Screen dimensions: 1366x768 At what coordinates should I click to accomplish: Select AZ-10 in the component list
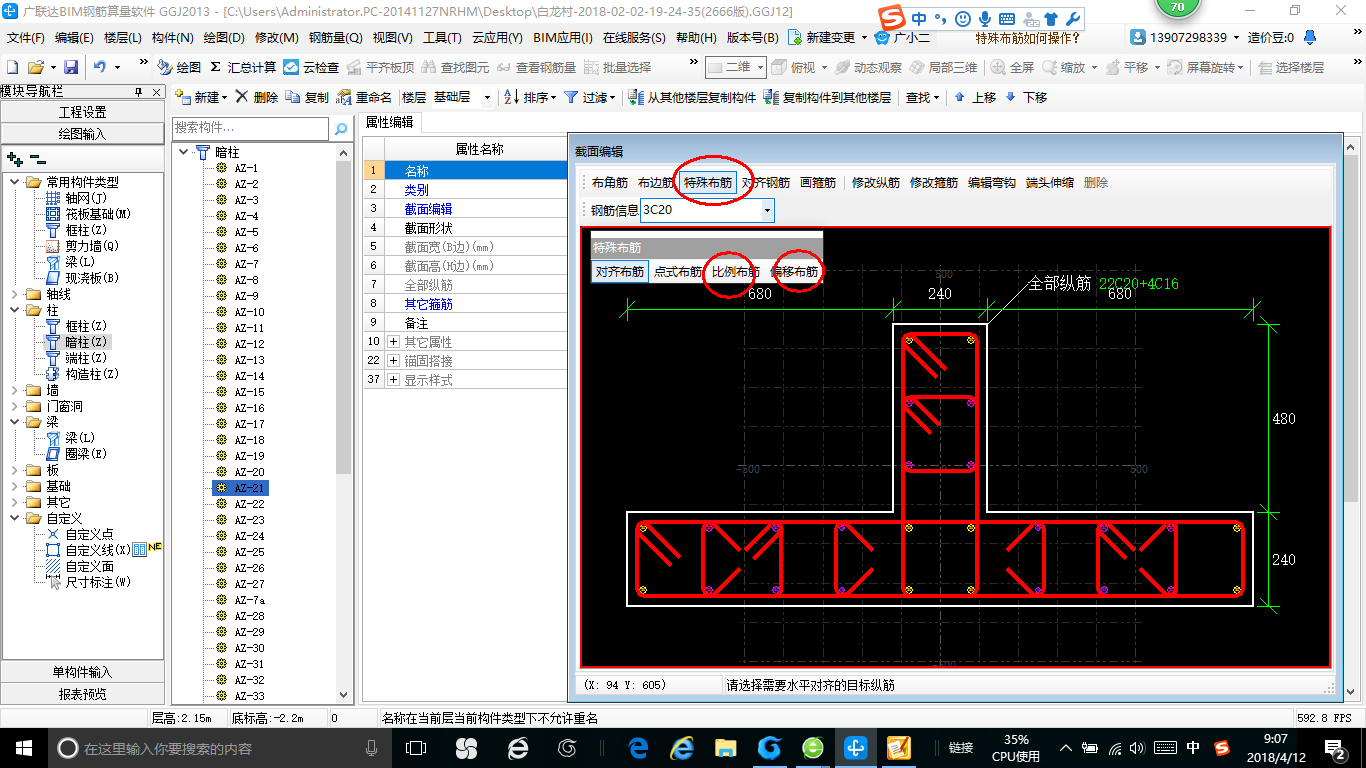point(249,312)
